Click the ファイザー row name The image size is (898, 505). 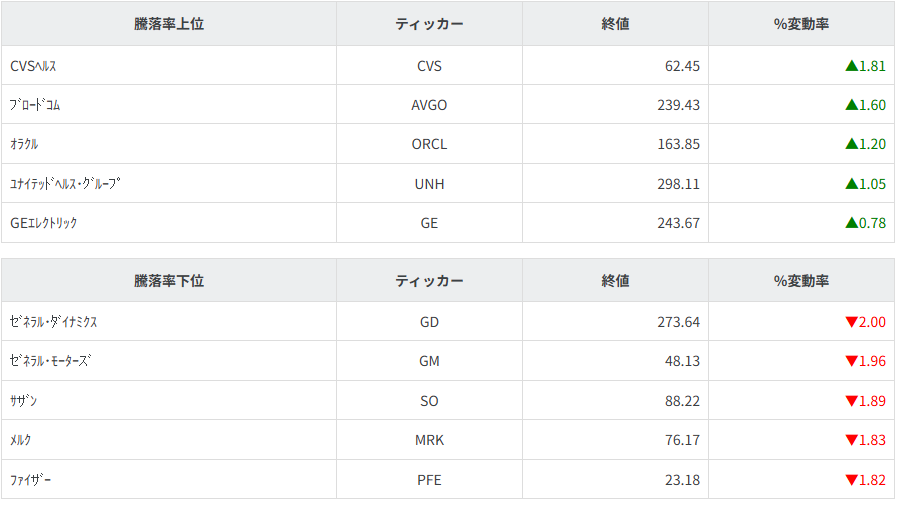click(x=30, y=480)
